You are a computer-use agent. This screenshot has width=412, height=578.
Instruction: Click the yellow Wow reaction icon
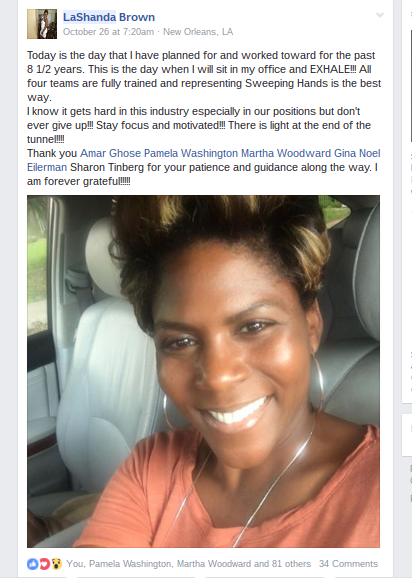pyautogui.click(x=56, y=564)
